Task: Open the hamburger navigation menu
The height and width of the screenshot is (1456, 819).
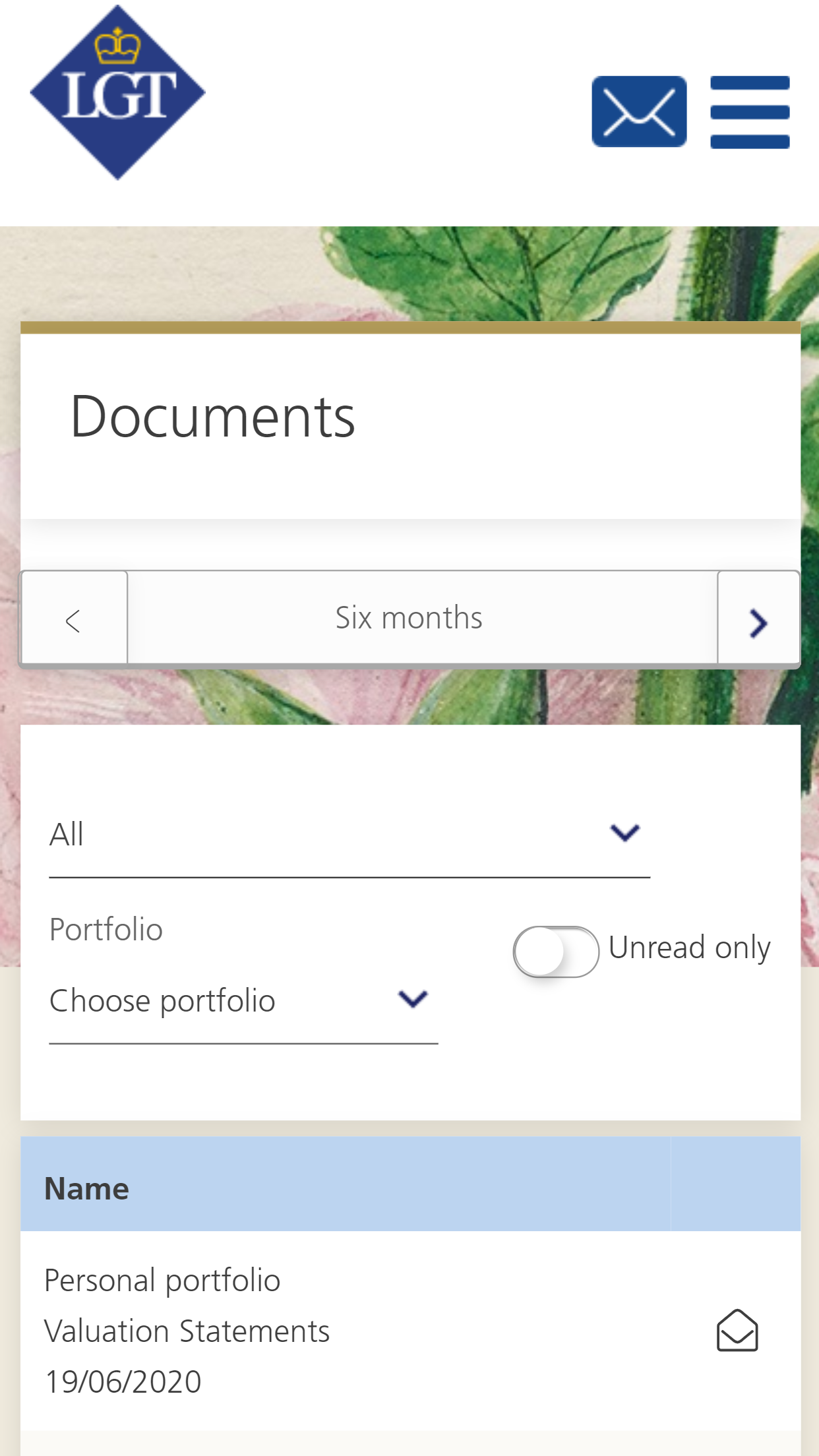Action: click(750, 112)
